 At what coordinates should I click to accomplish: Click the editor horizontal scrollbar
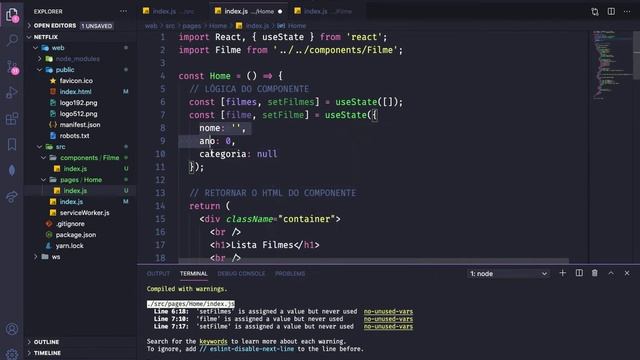pos(373,260)
